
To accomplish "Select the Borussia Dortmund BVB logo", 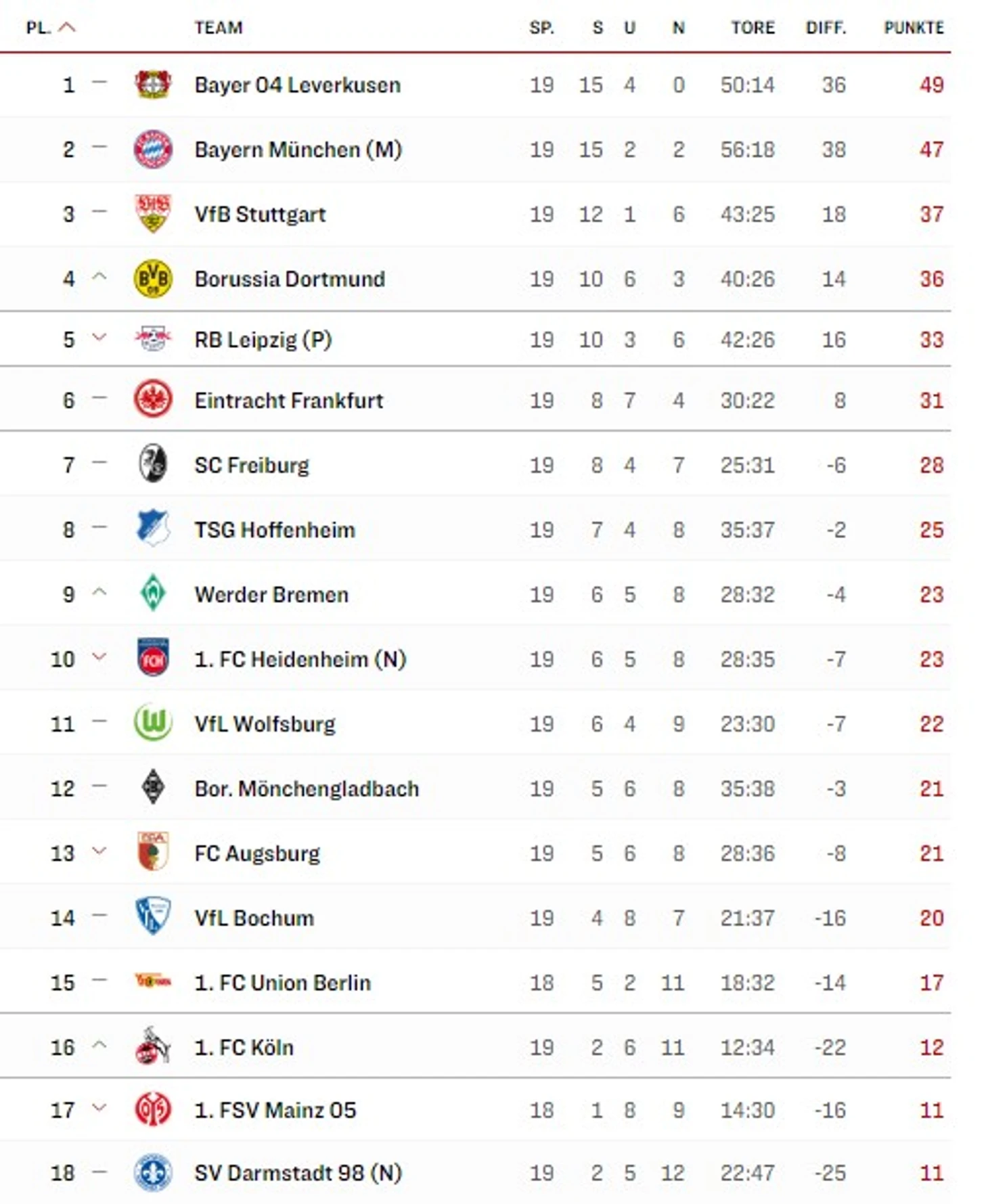I will 153,279.
